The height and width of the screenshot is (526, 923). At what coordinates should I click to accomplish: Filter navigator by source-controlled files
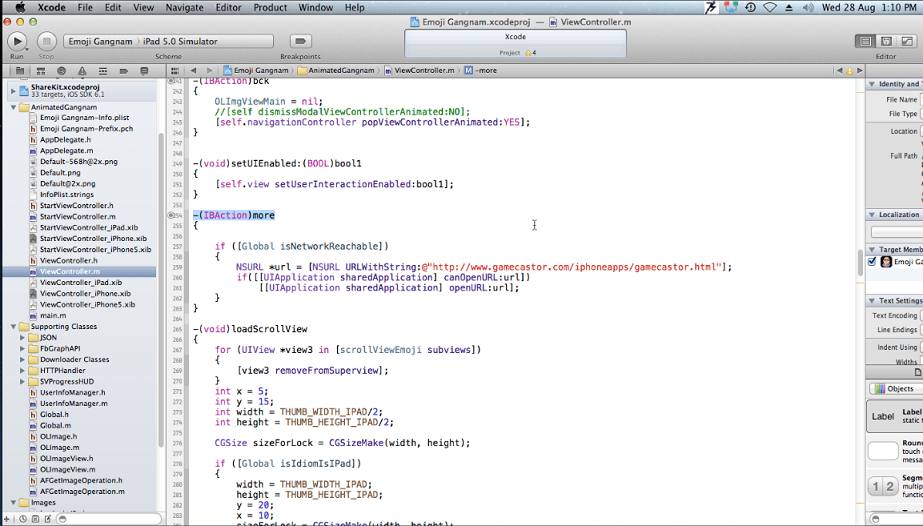tap(35, 519)
